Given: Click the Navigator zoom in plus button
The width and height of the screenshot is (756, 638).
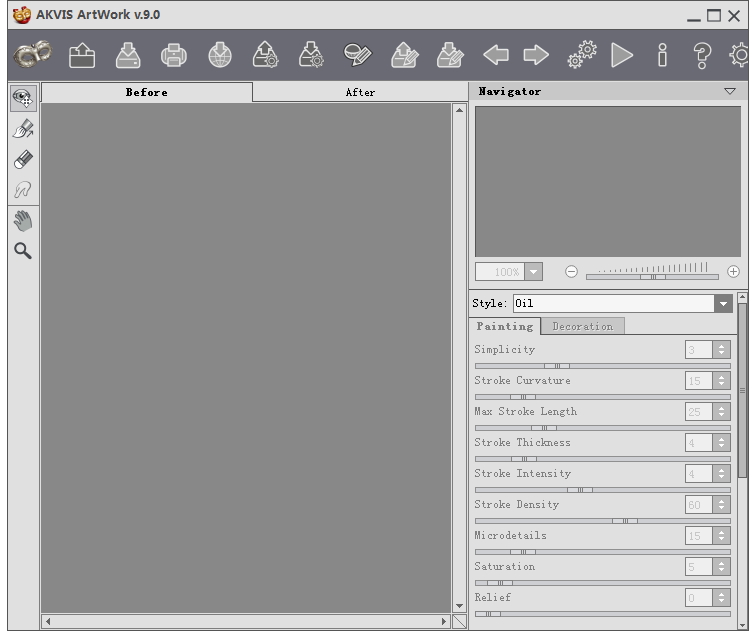Looking at the screenshot, I should click(x=733, y=272).
